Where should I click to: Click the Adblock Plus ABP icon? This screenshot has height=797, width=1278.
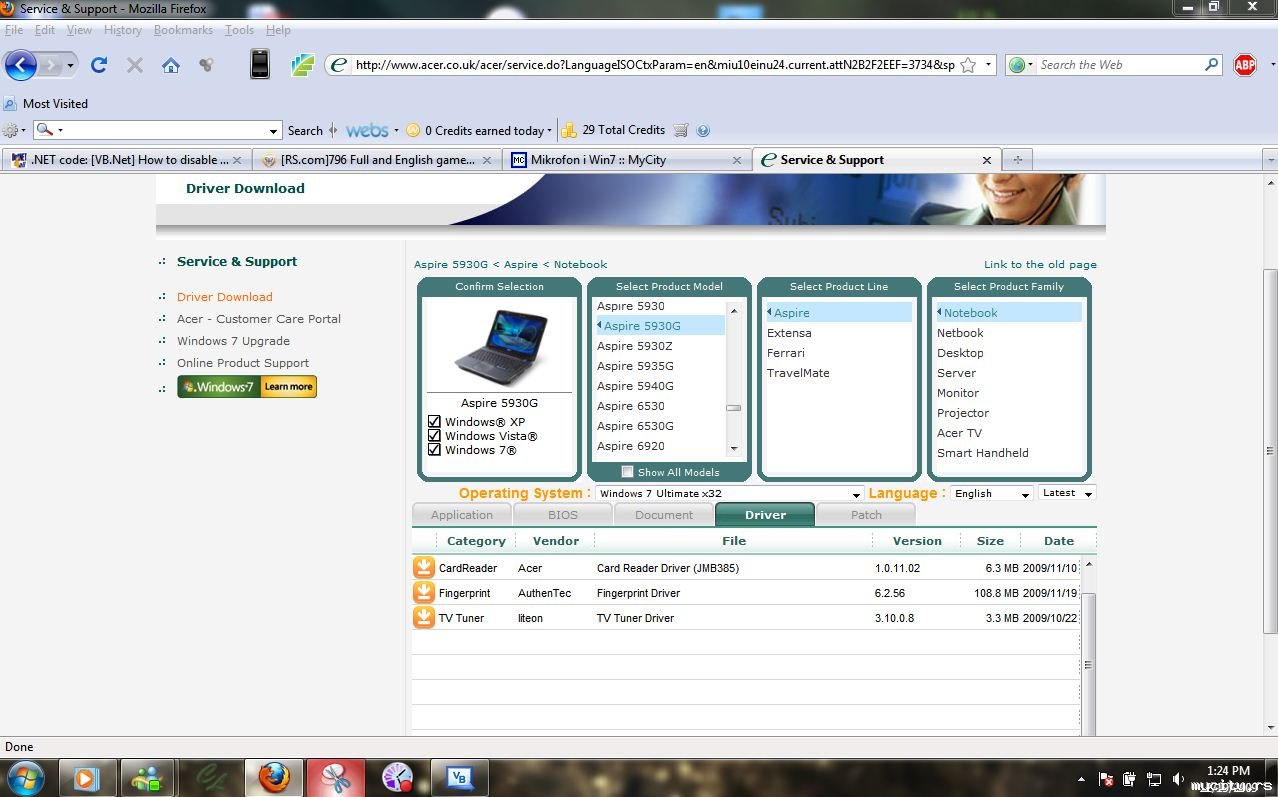click(x=1245, y=65)
